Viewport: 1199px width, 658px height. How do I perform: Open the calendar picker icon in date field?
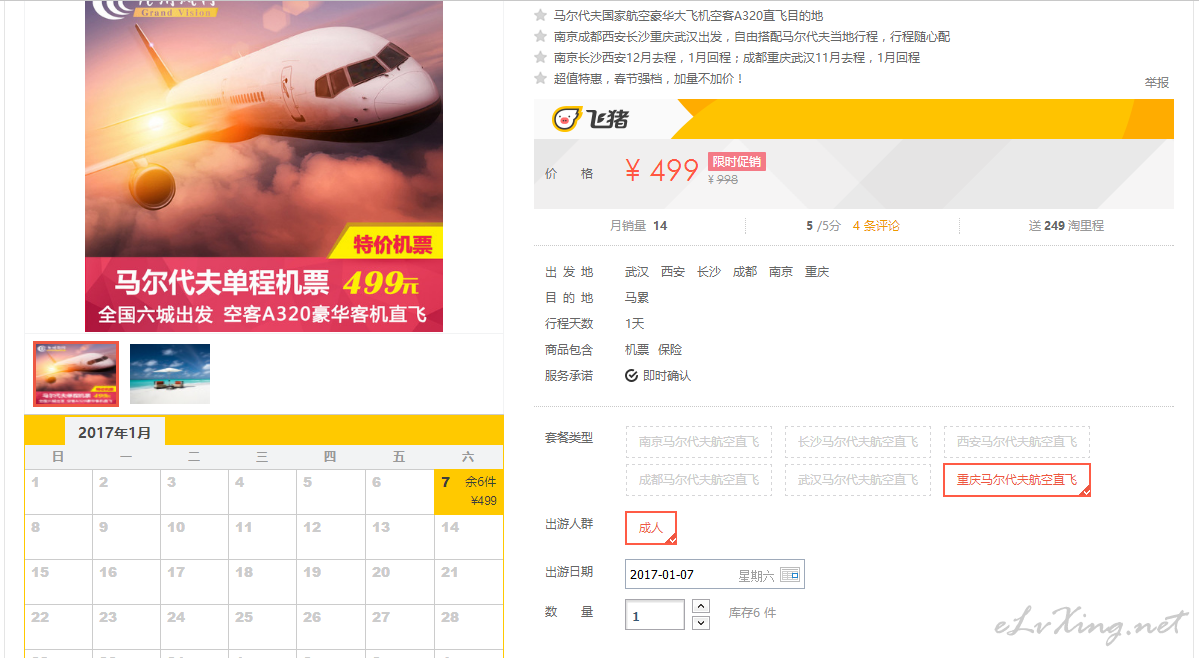pos(790,575)
